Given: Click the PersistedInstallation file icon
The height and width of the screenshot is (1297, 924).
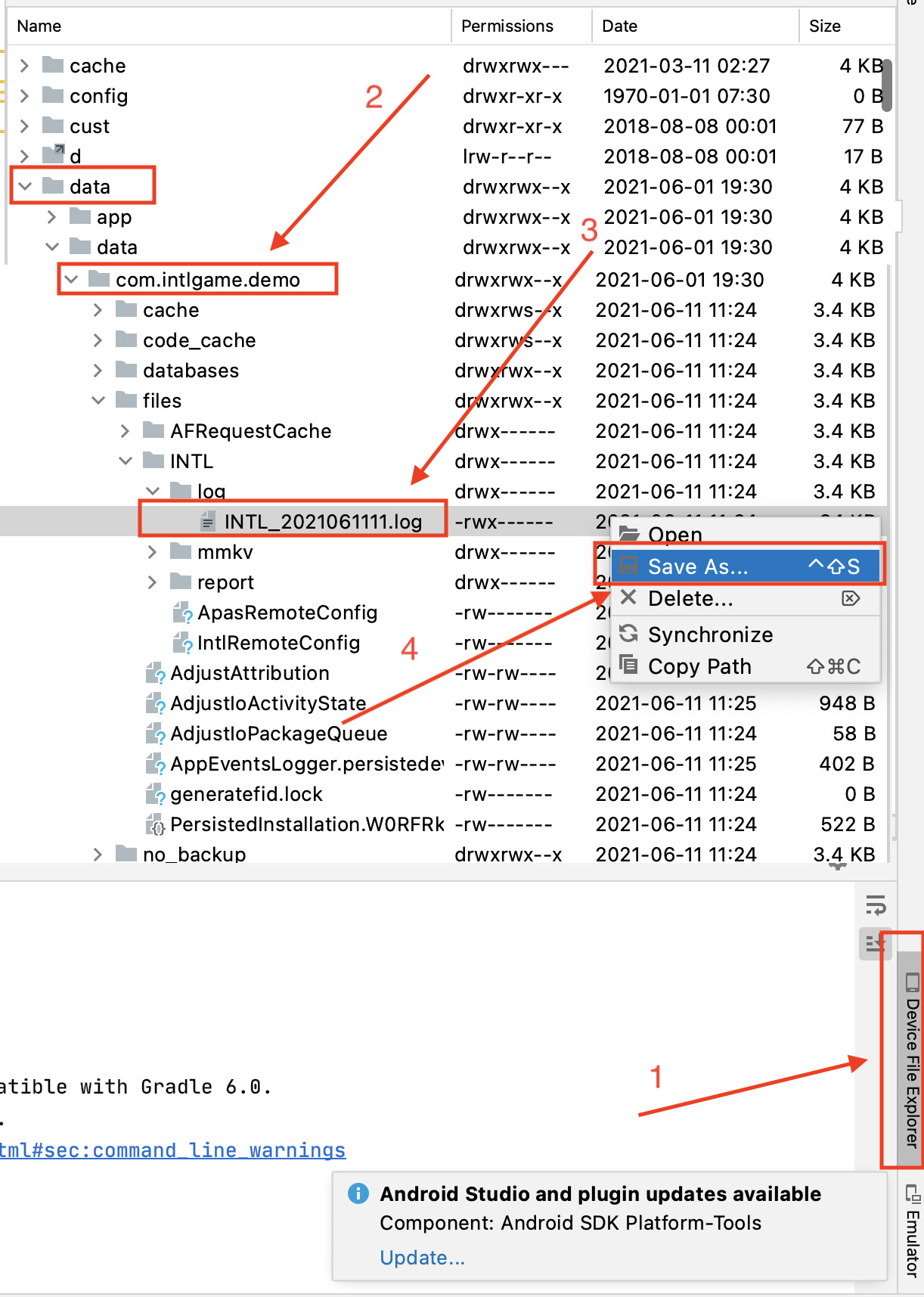Looking at the screenshot, I should [x=154, y=824].
